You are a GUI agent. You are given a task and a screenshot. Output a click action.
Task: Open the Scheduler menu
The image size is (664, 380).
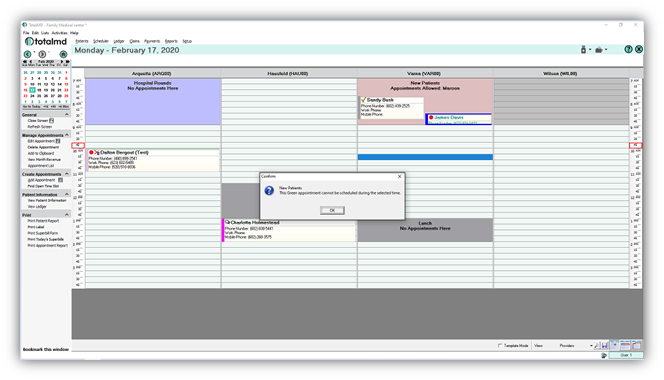[x=101, y=41]
